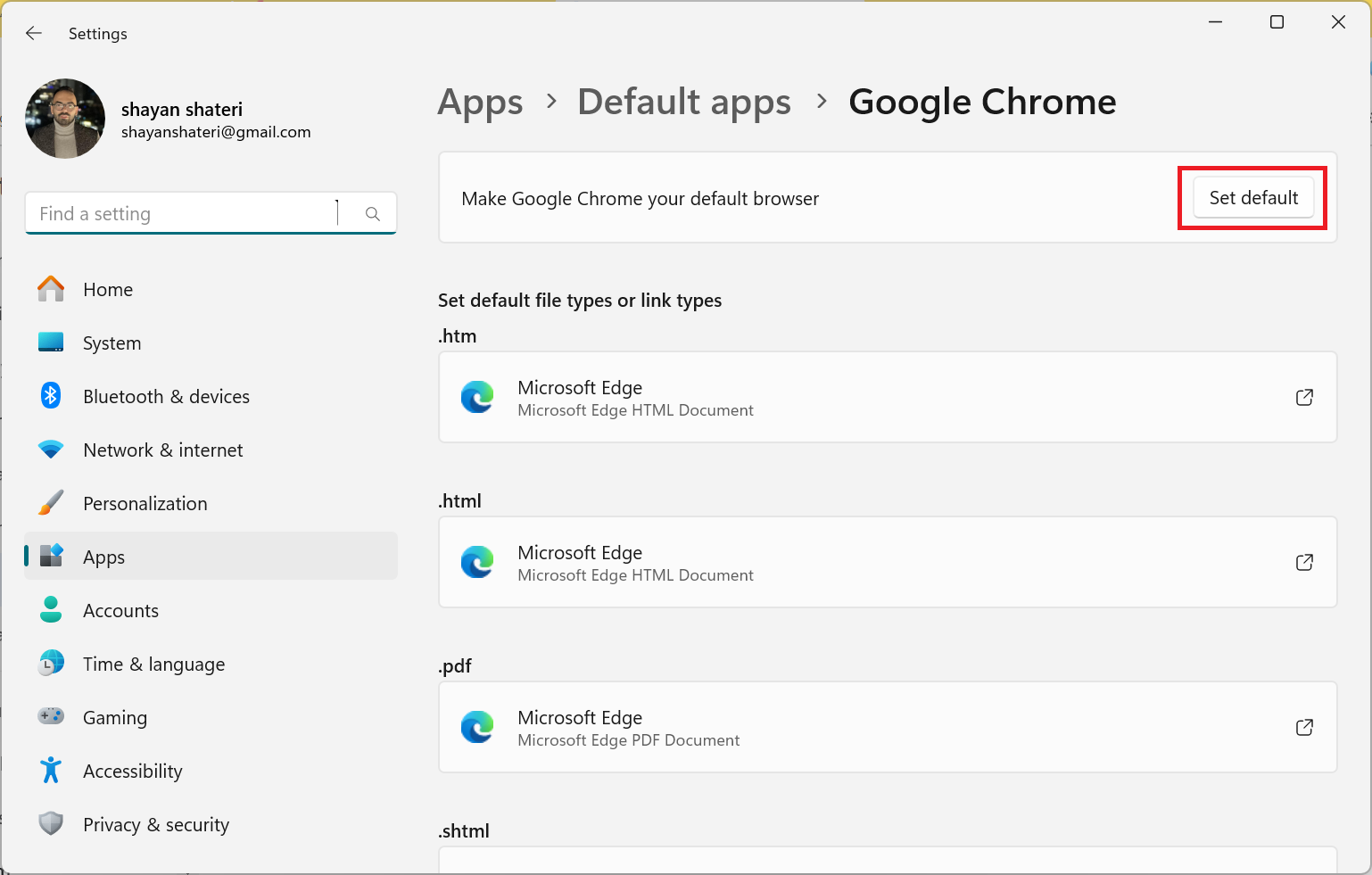Open Bluetooth & devices settings

[211, 396]
